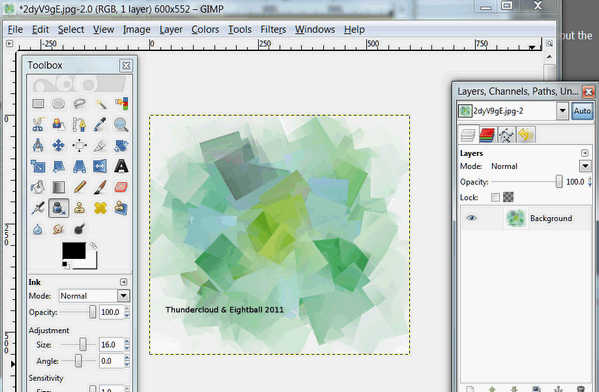Select the Measure compass tool

38,146
